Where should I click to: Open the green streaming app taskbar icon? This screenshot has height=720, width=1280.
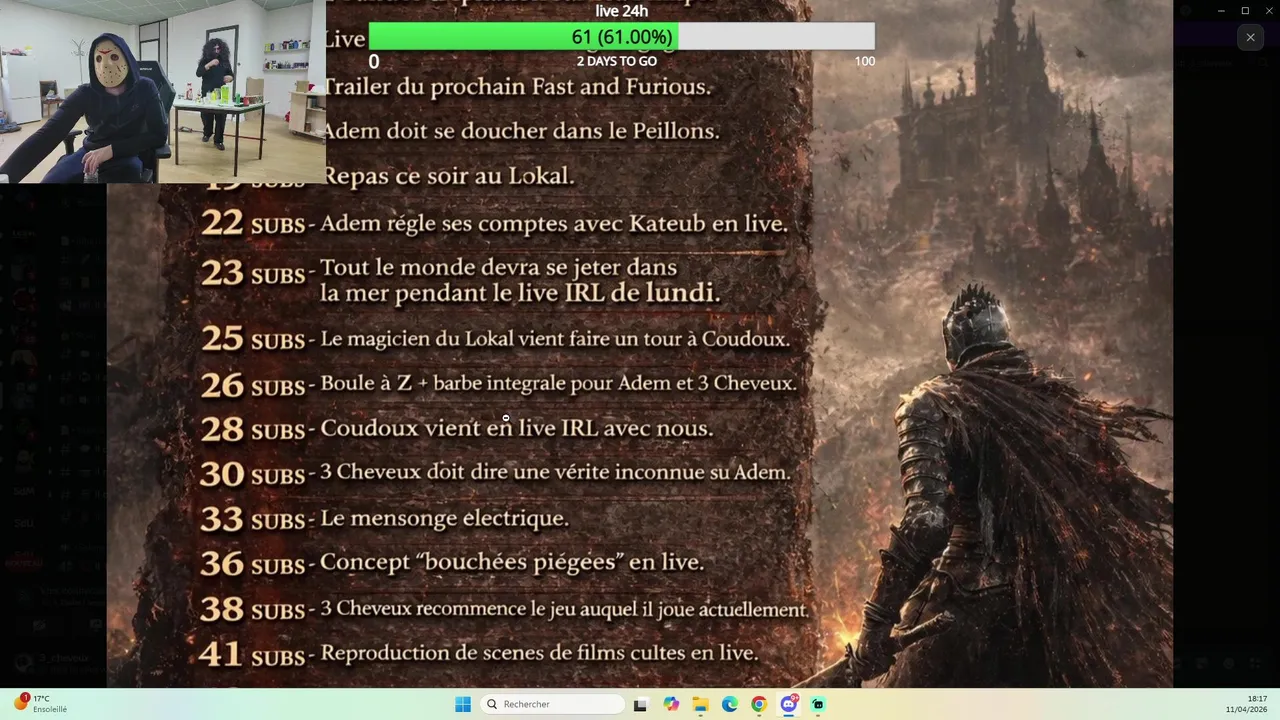(x=818, y=704)
